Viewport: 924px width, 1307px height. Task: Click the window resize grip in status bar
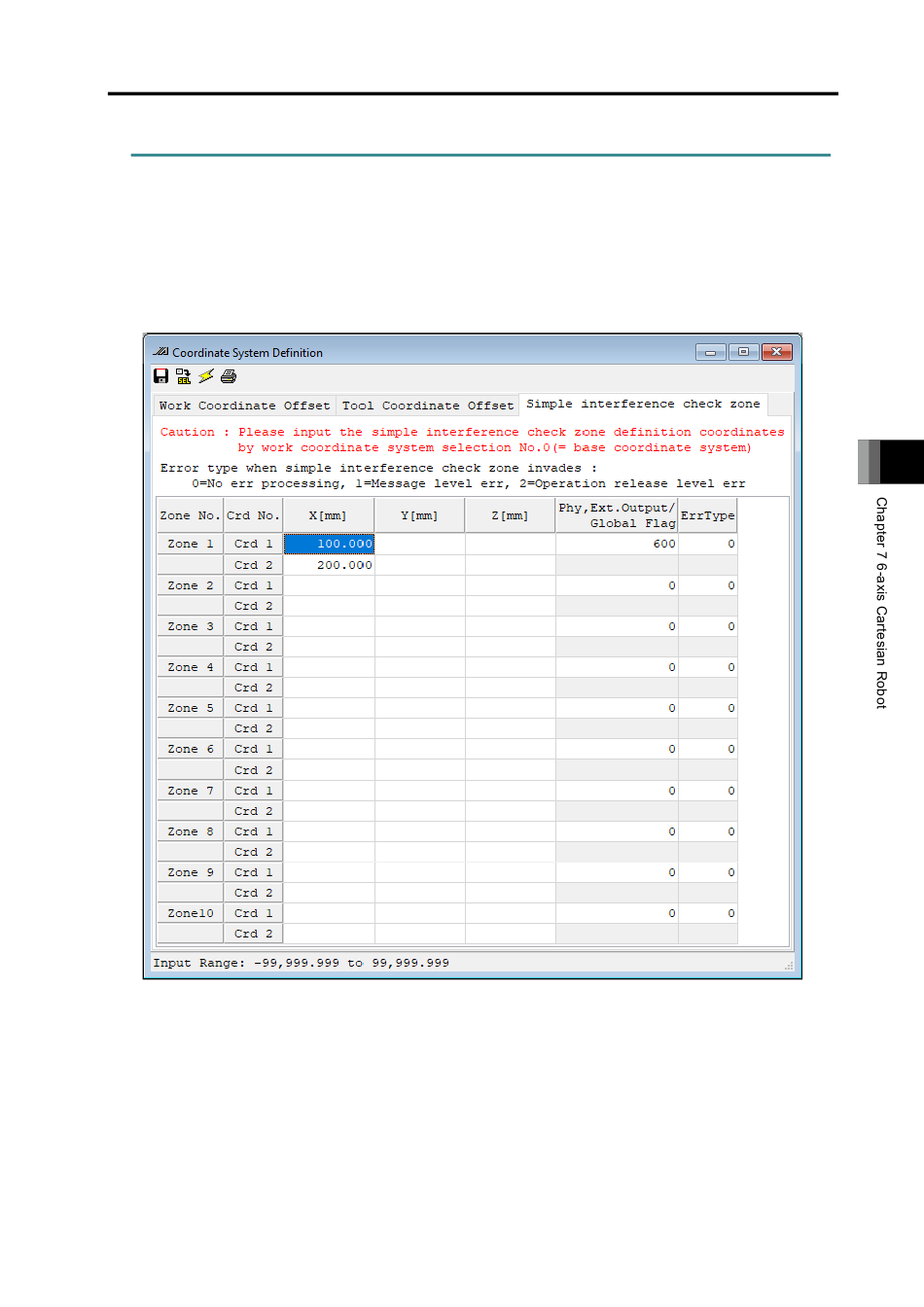(x=788, y=965)
